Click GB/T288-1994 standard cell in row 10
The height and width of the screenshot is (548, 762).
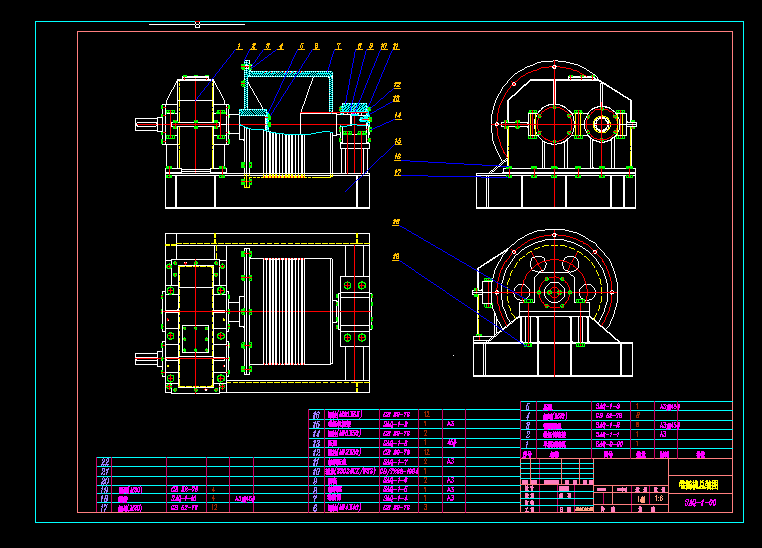pos(399,471)
